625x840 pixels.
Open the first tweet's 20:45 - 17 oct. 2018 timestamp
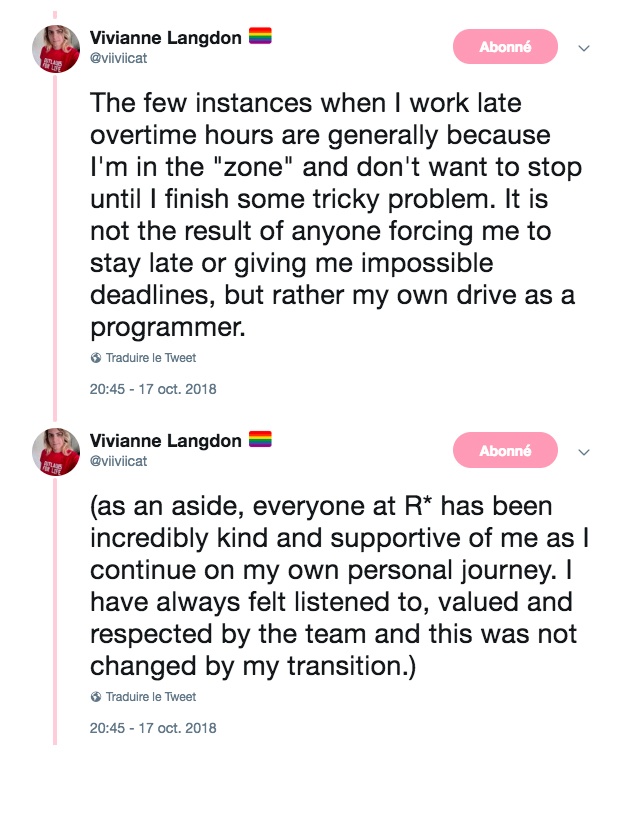coord(153,389)
